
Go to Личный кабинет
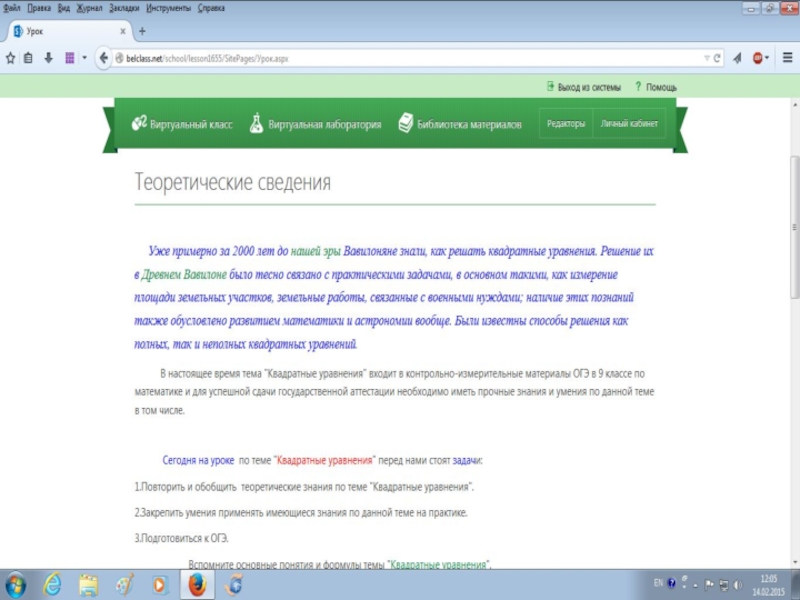pyautogui.click(x=629, y=125)
